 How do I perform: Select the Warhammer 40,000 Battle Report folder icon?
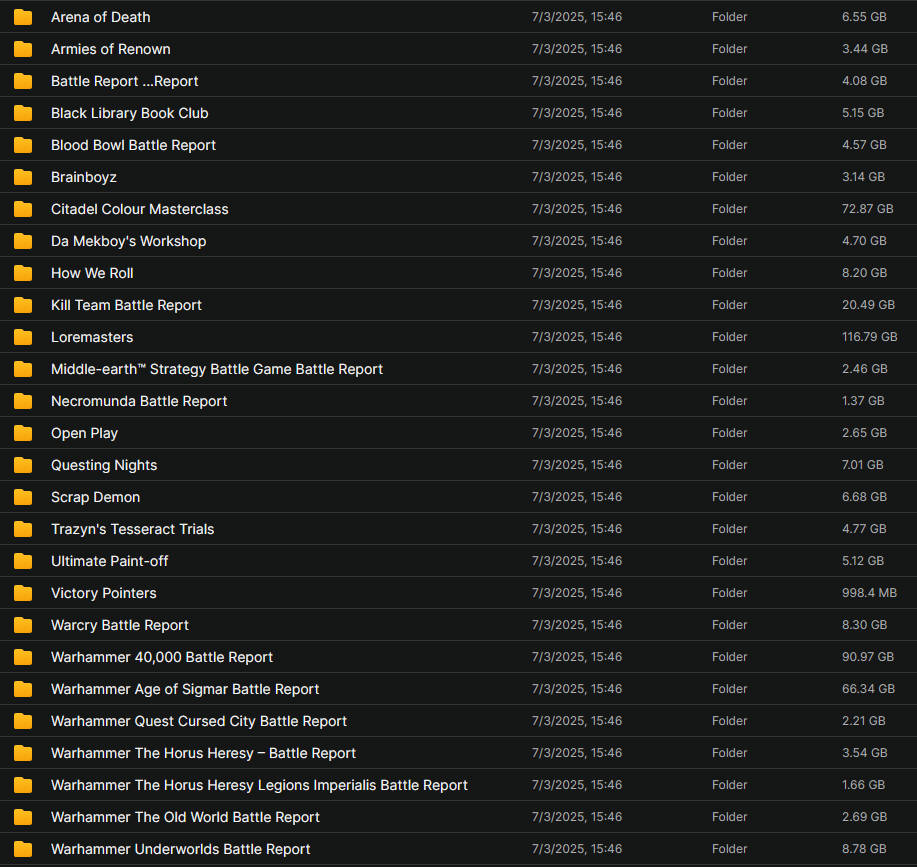coord(23,657)
